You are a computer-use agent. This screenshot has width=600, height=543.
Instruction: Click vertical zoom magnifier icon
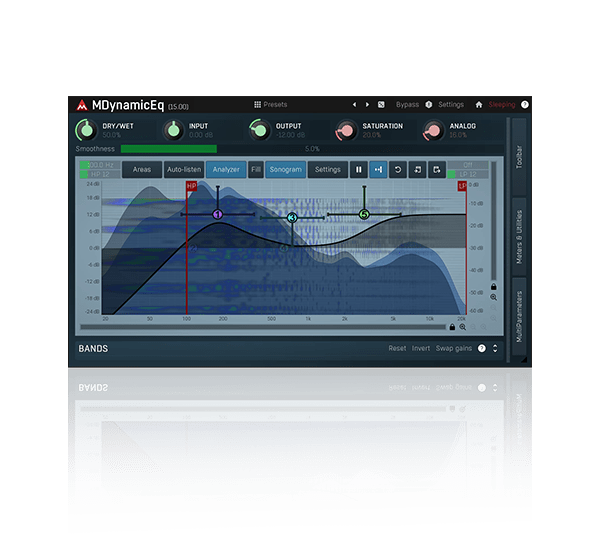tap(494, 297)
